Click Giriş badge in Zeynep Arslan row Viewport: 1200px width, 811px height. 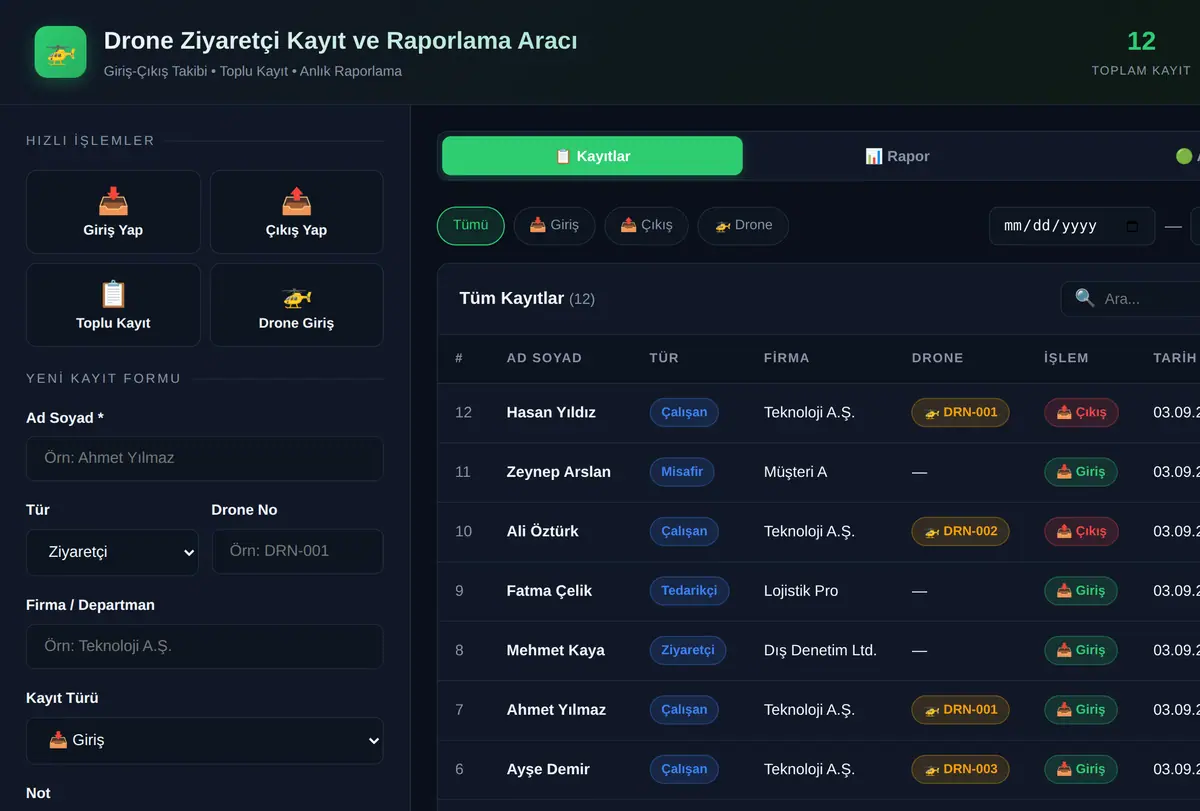point(1081,472)
